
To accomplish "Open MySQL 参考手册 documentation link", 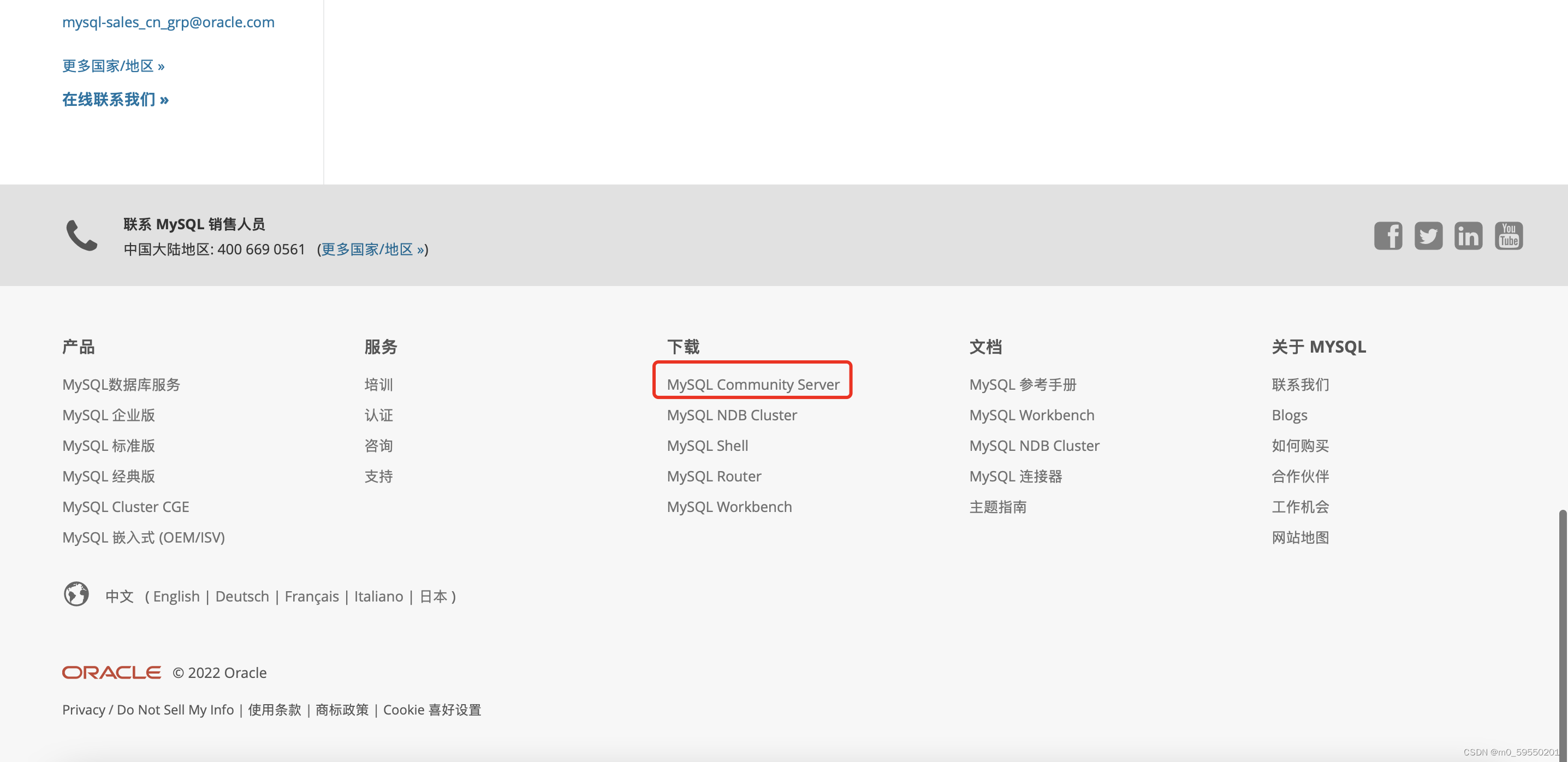I will pyautogui.click(x=1023, y=385).
